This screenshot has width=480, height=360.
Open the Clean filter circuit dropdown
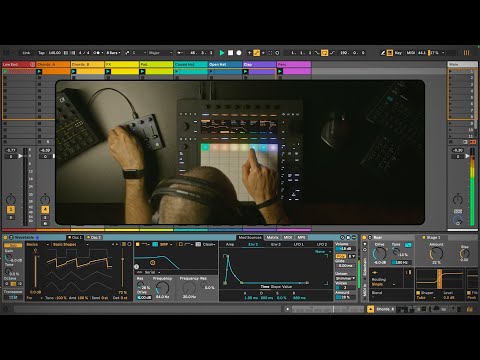click(x=209, y=244)
